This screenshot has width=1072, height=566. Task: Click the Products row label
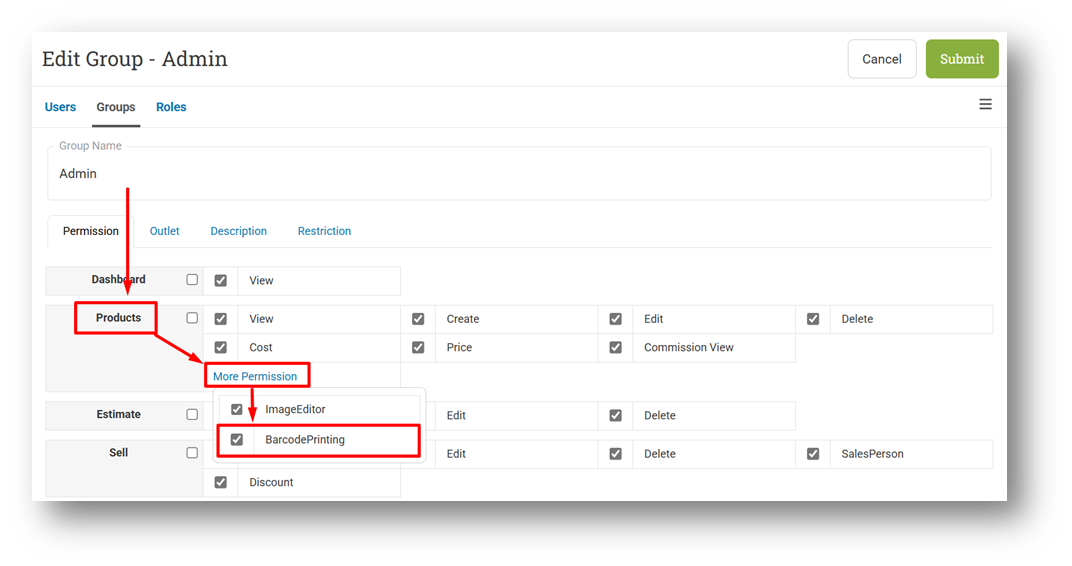click(118, 318)
